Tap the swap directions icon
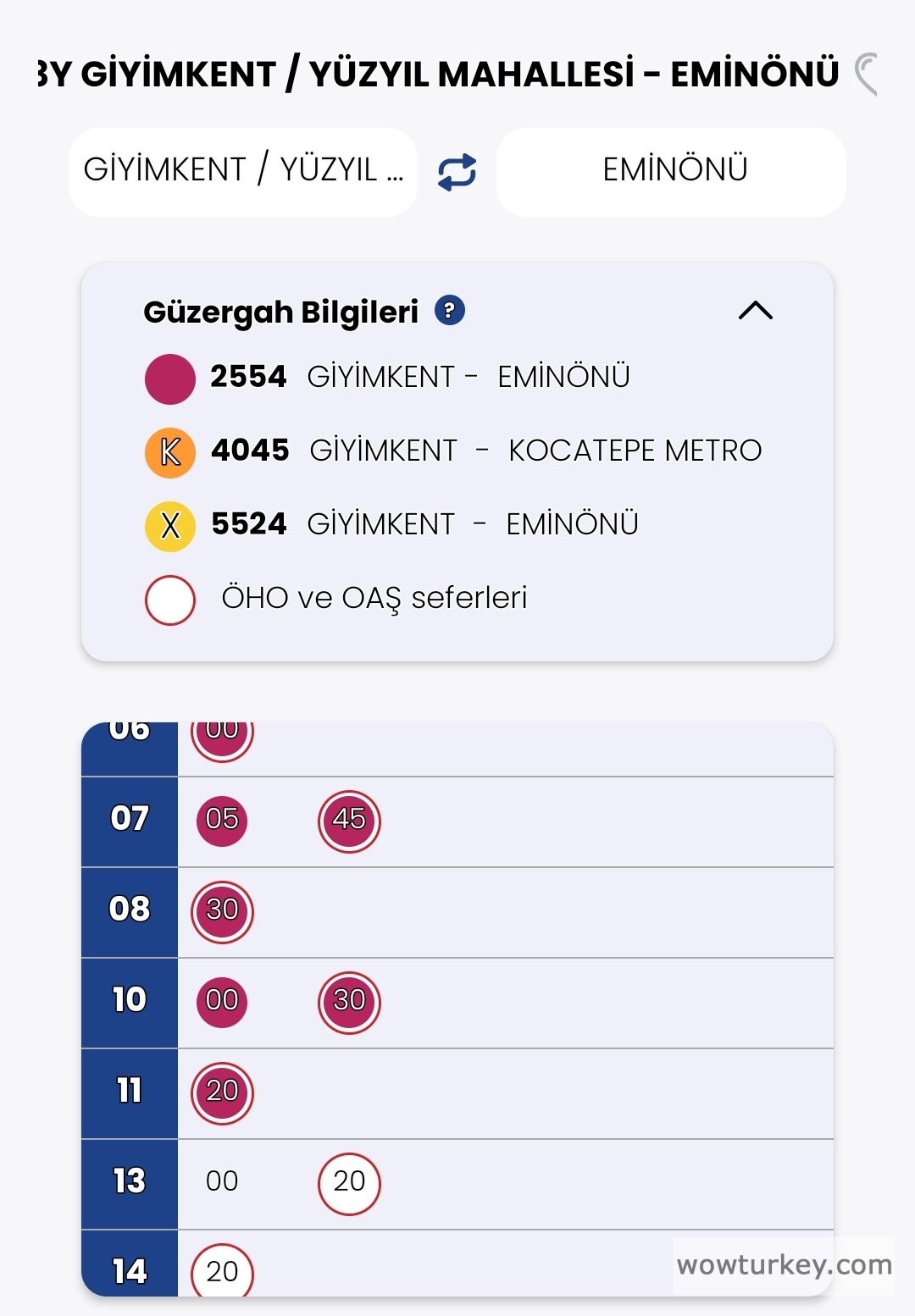 pos(456,170)
